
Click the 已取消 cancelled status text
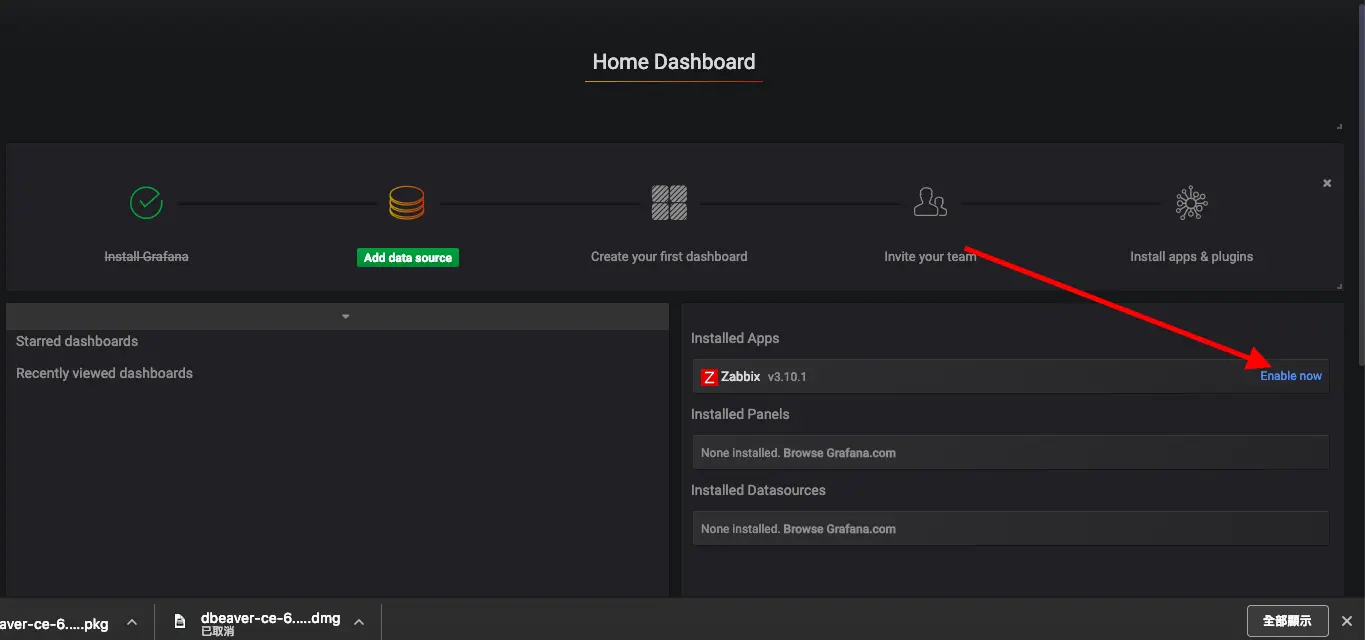217,632
